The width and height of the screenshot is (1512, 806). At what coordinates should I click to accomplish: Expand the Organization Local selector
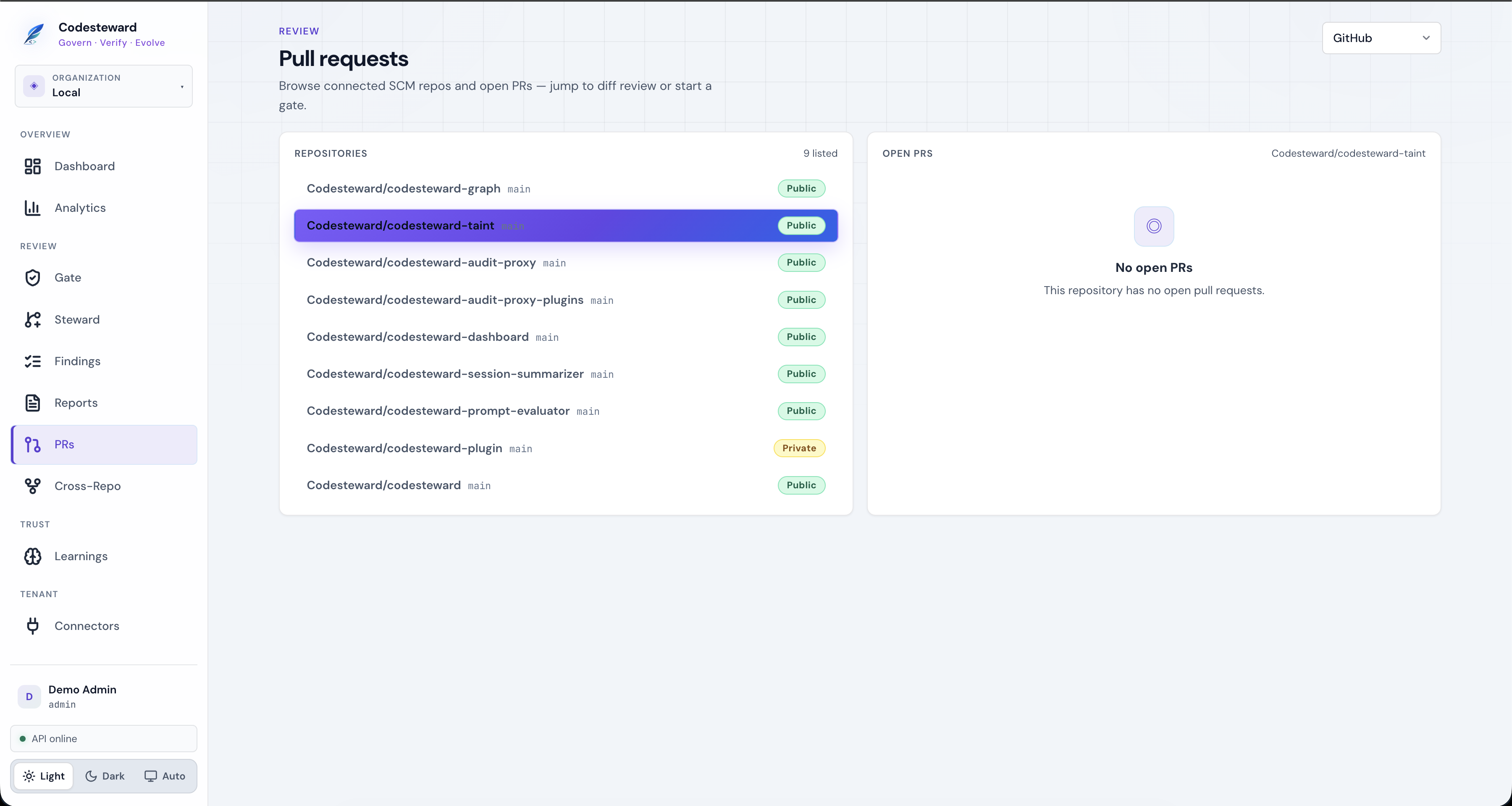[x=104, y=86]
